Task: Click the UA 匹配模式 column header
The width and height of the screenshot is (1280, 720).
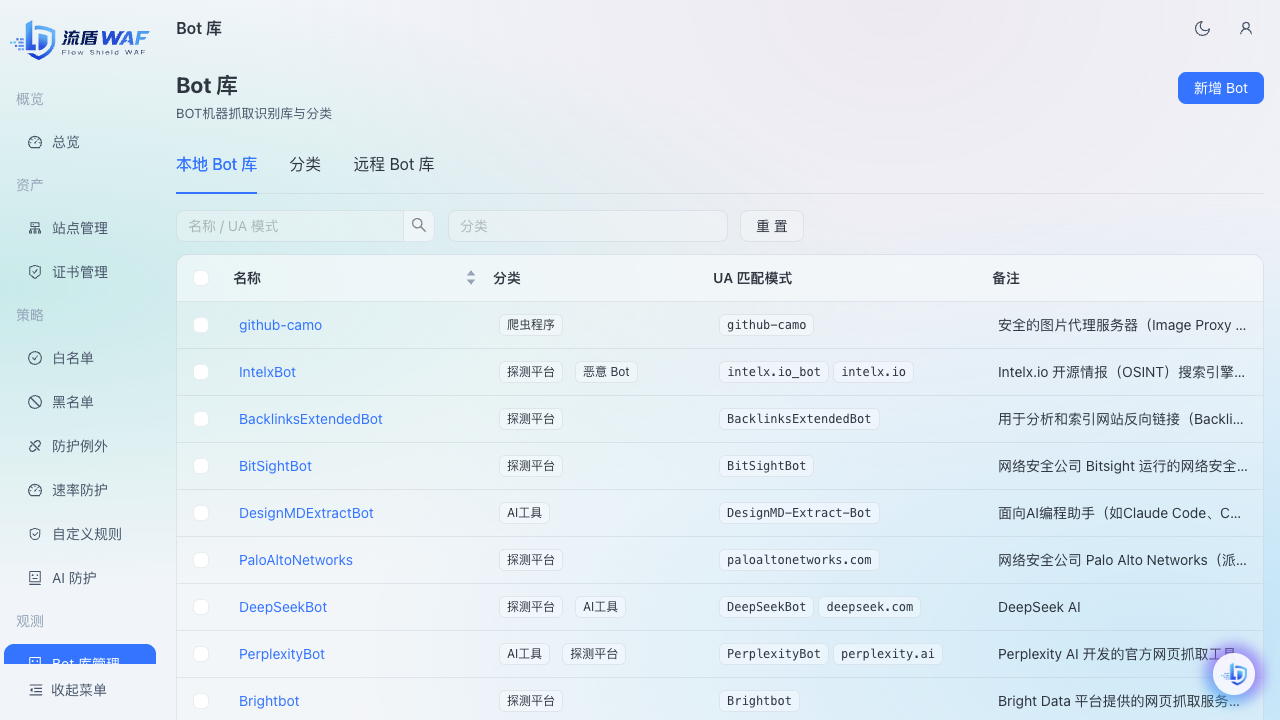Action: point(752,278)
